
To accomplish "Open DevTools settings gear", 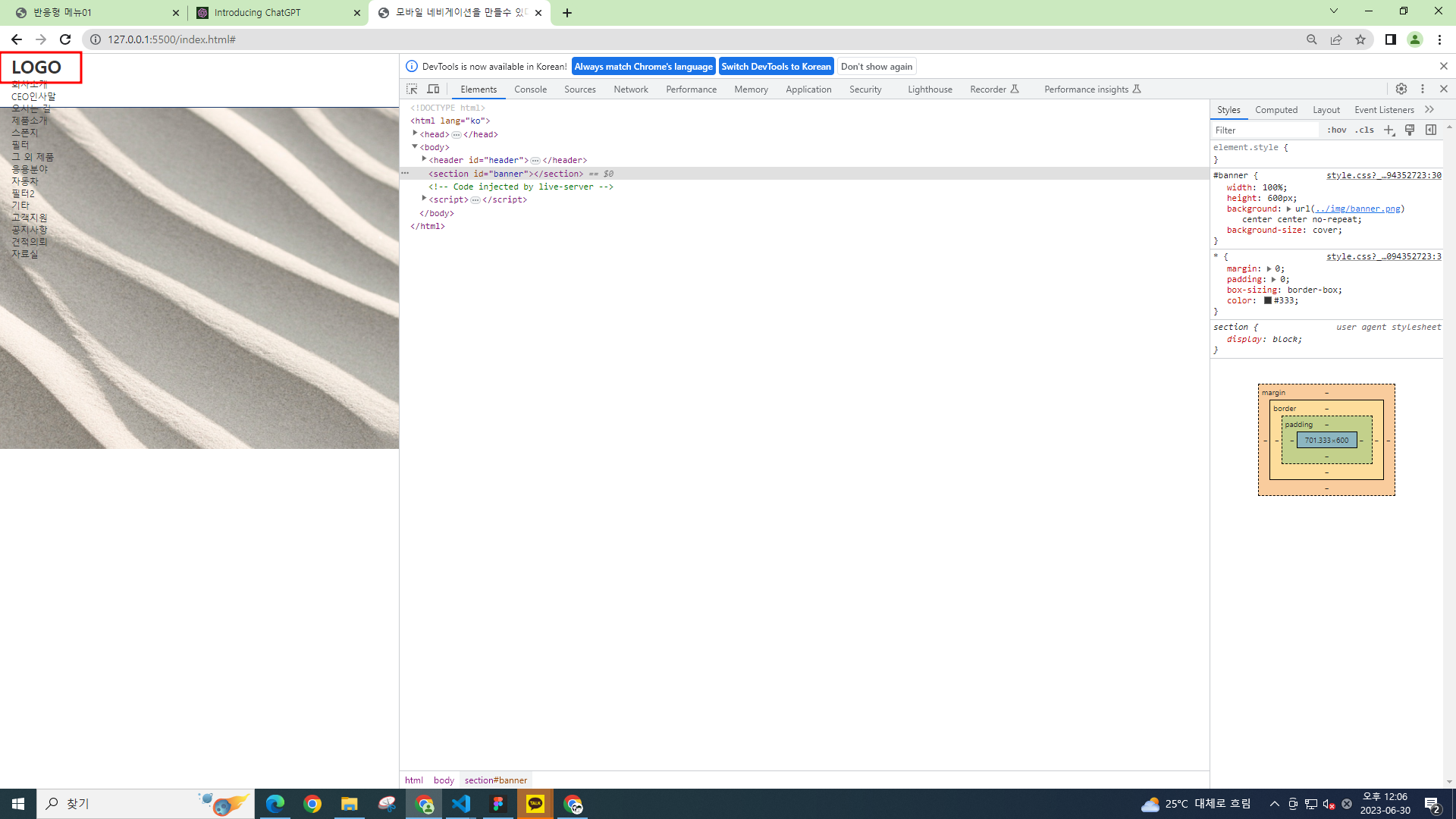I will [1401, 89].
